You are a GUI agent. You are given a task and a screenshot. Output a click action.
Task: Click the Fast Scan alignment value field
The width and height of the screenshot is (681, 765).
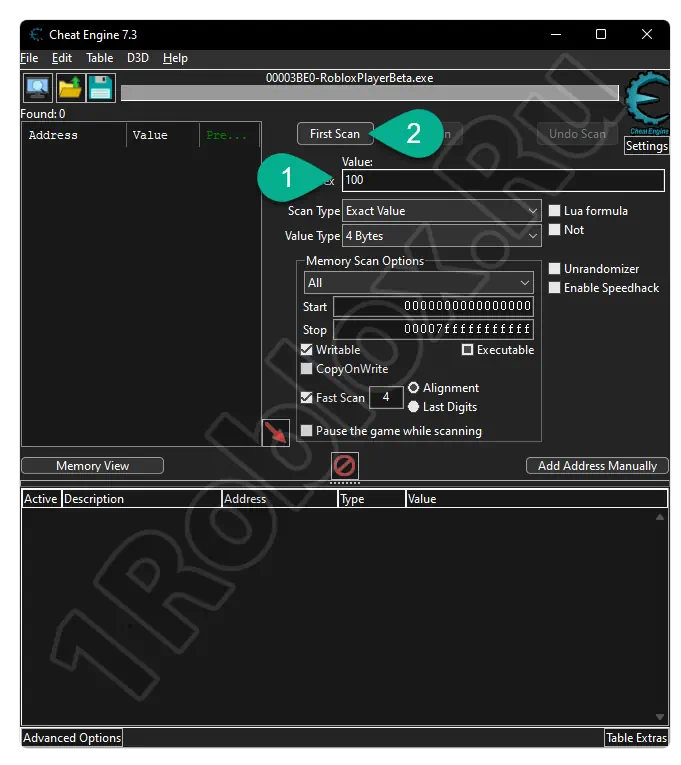[386, 397]
